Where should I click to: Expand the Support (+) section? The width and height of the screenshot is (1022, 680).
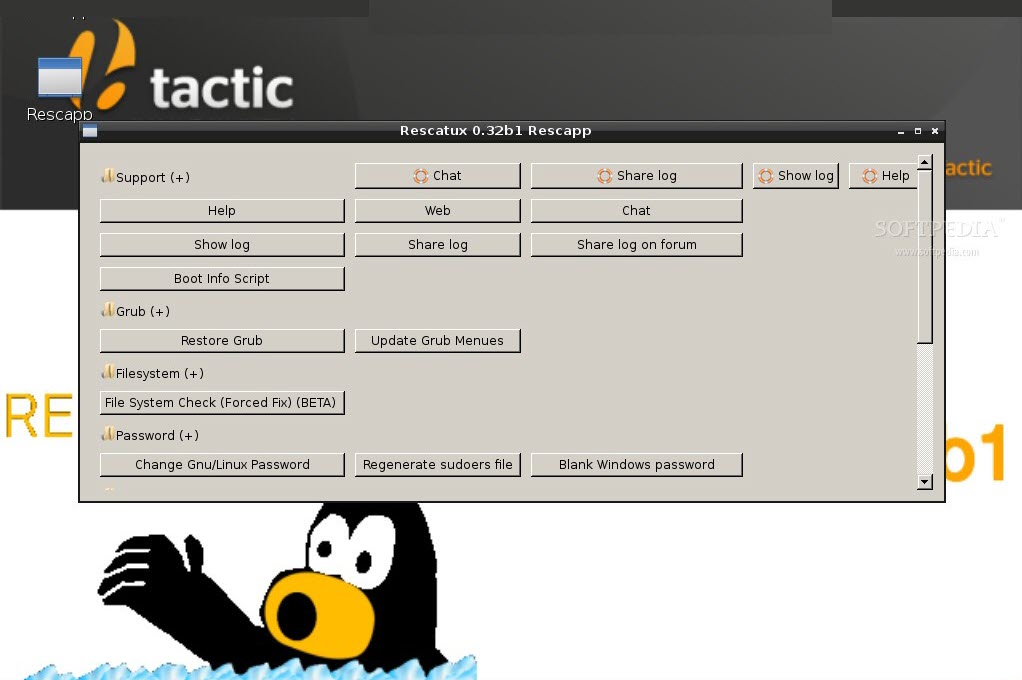click(146, 177)
